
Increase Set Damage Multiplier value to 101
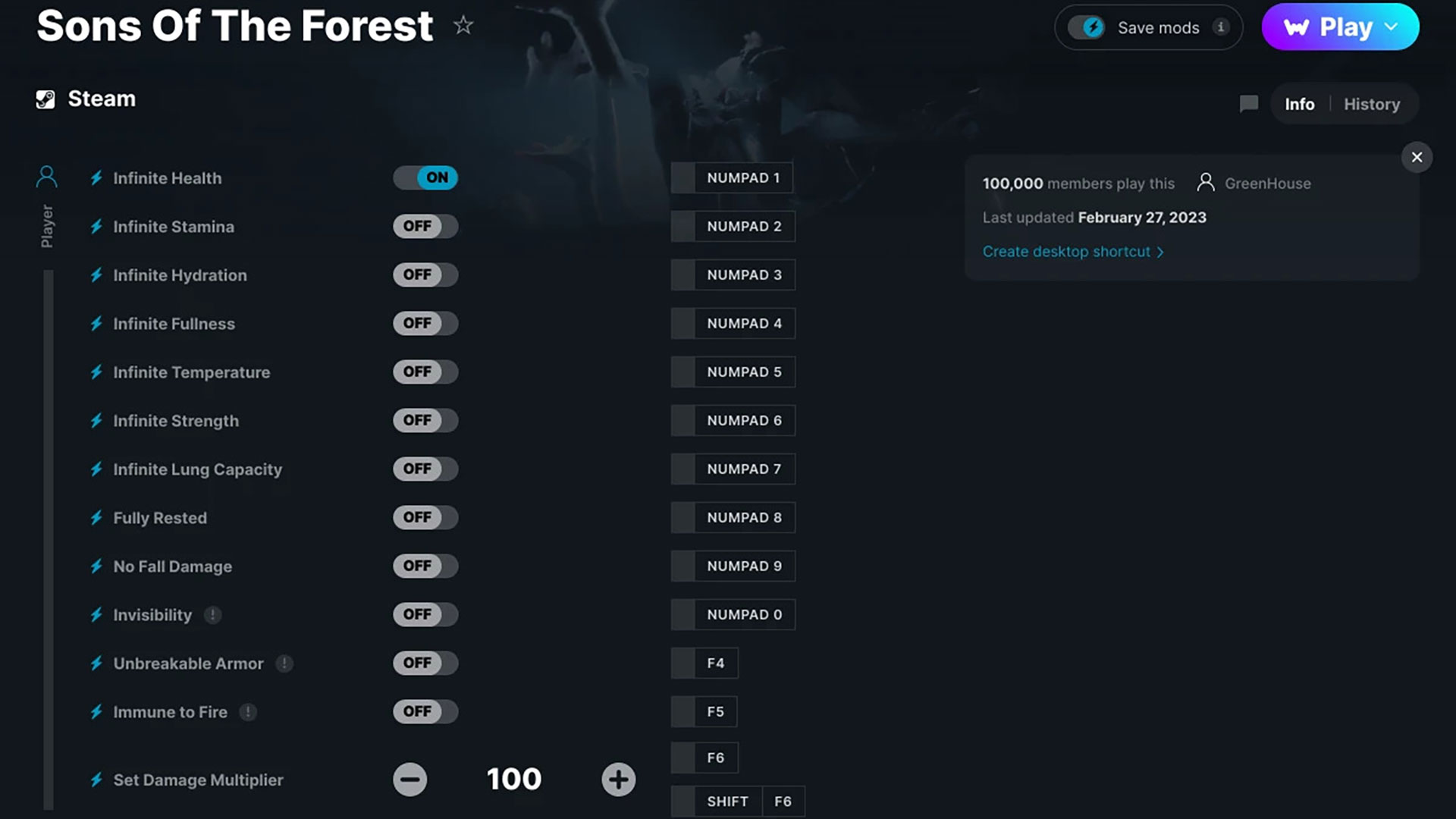tap(618, 779)
